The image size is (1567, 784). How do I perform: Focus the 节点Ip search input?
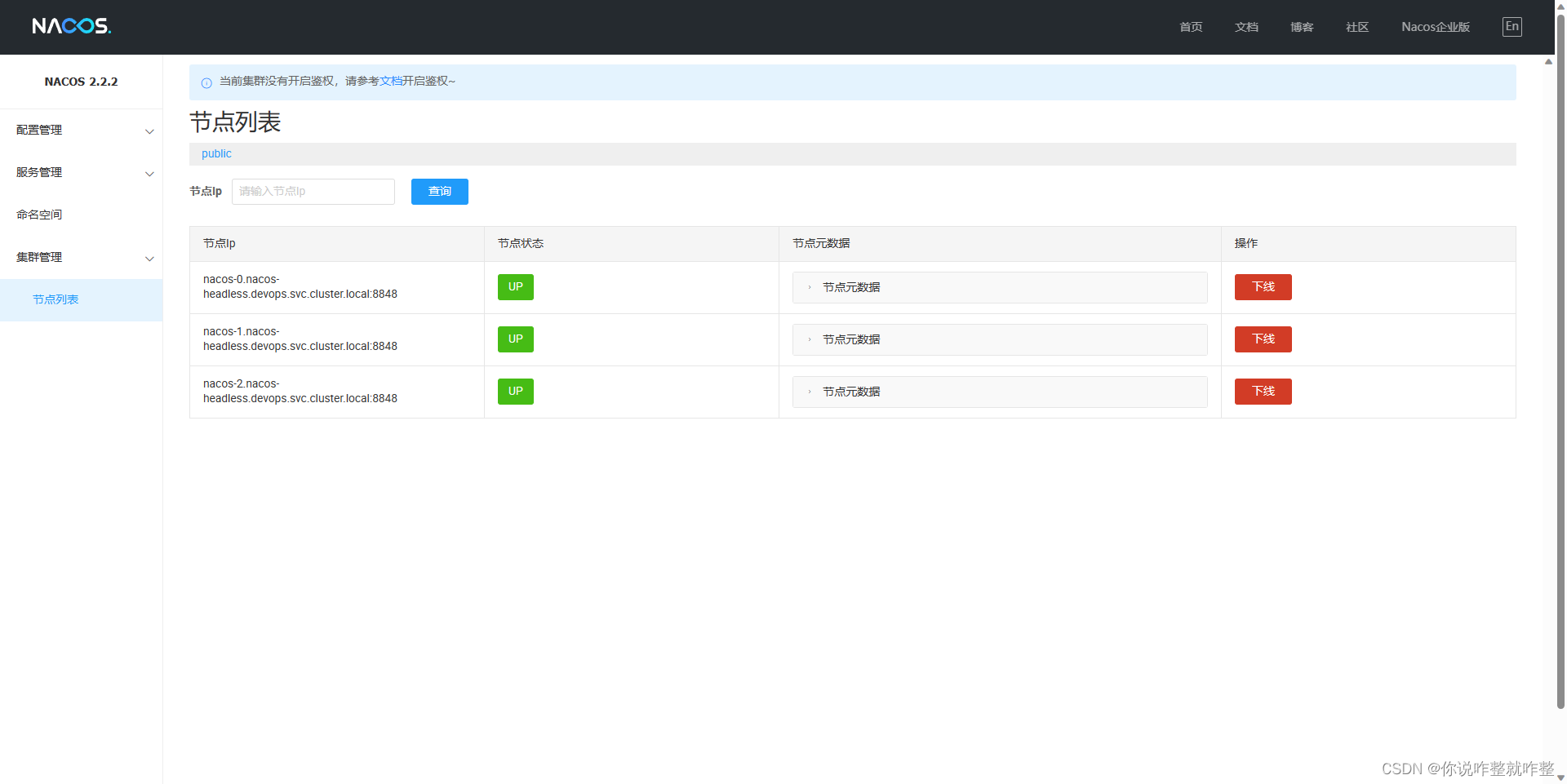[313, 192]
